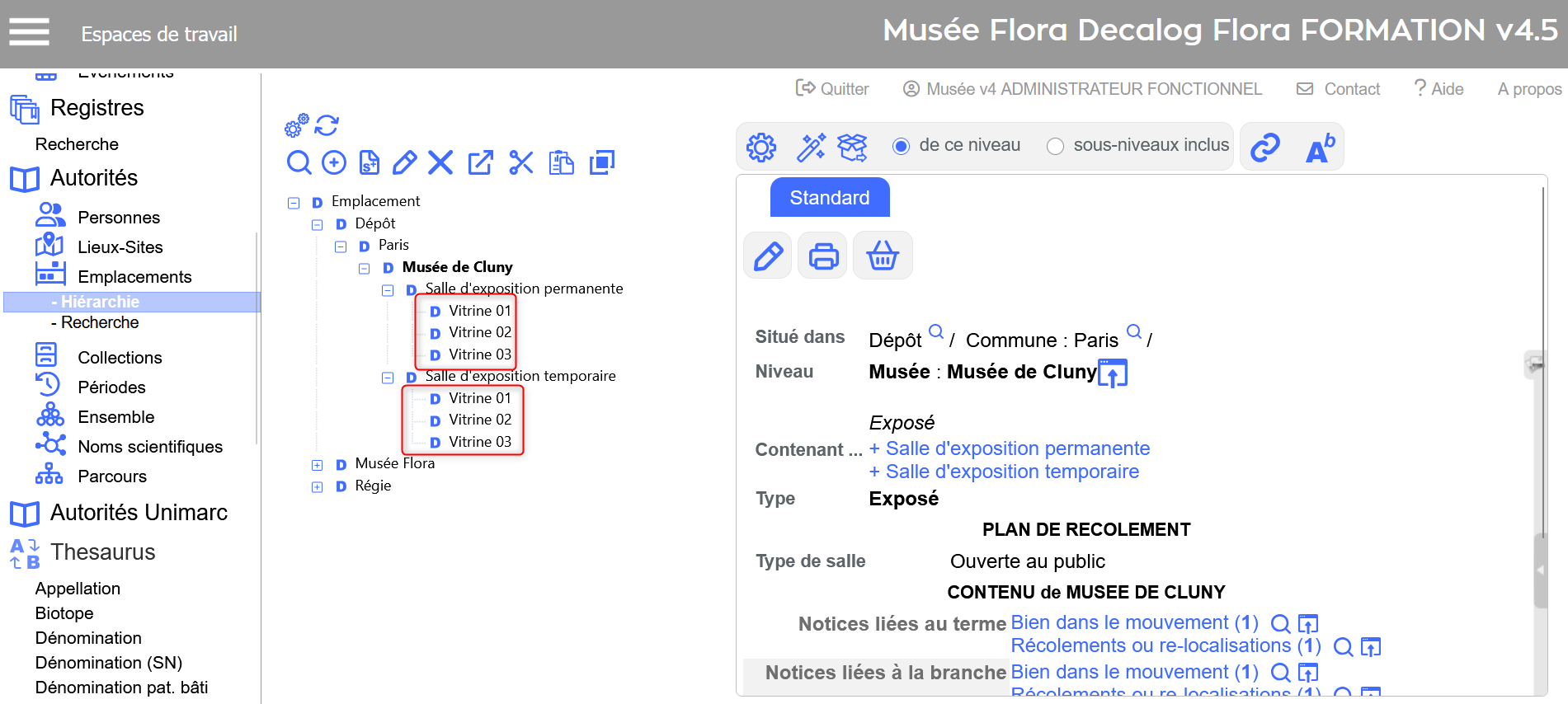Screen dimensions: 1568x704
Task: Click the notice panel vertical scrollbar
Action: [x=1539, y=569]
